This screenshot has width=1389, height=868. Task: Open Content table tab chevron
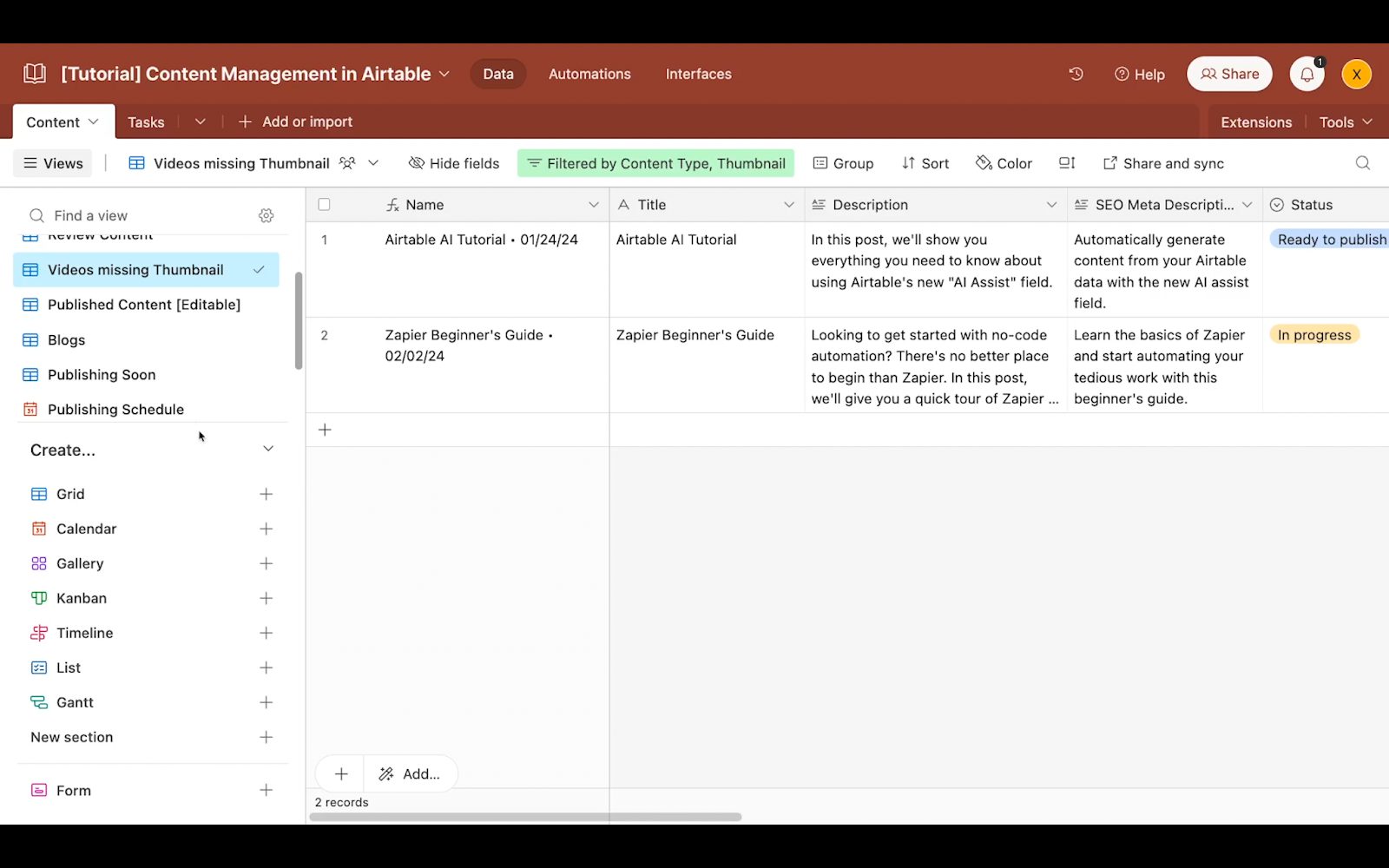(x=94, y=122)
